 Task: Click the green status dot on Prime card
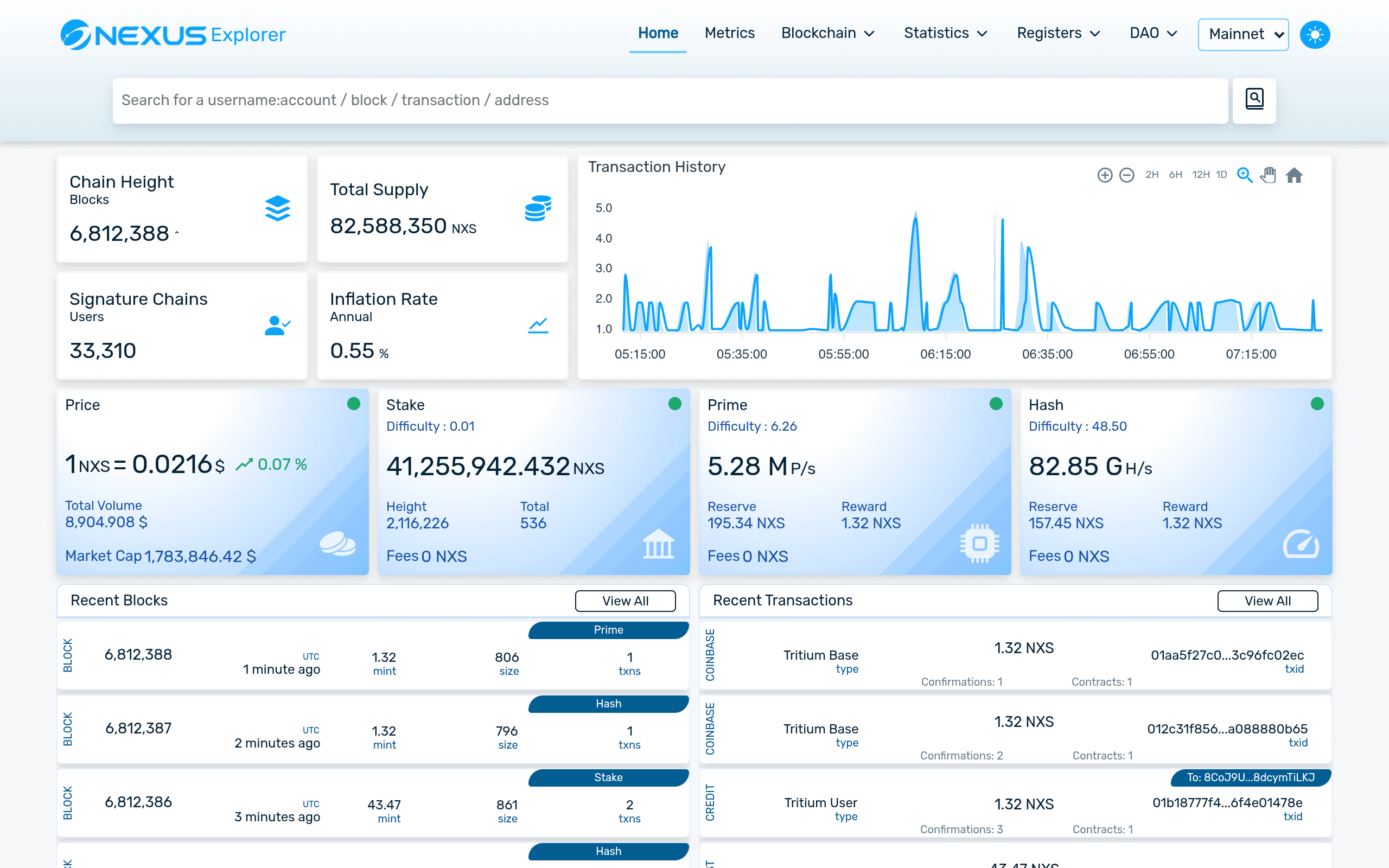point(996,404)
